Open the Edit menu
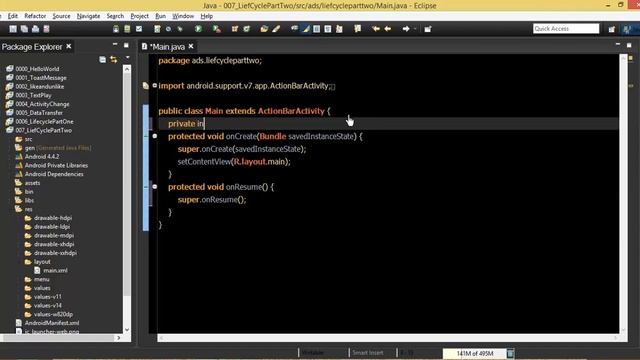Screen dimensions: 640x360 pyautogui.click(x=13, y=16)
